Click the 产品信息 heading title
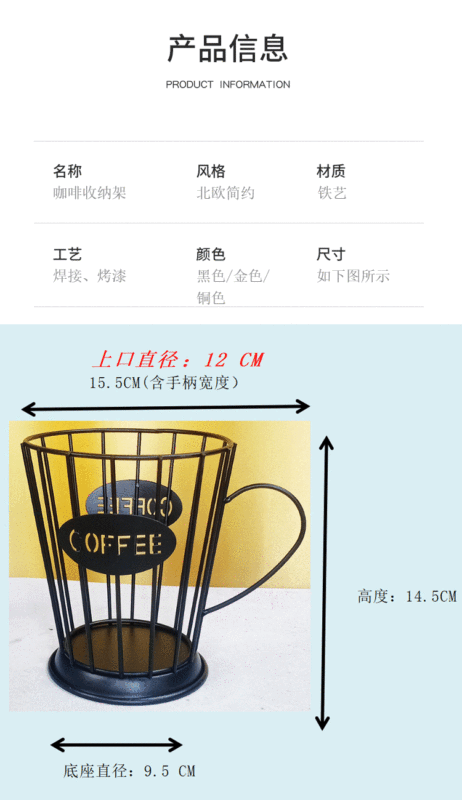 (228, 49)
